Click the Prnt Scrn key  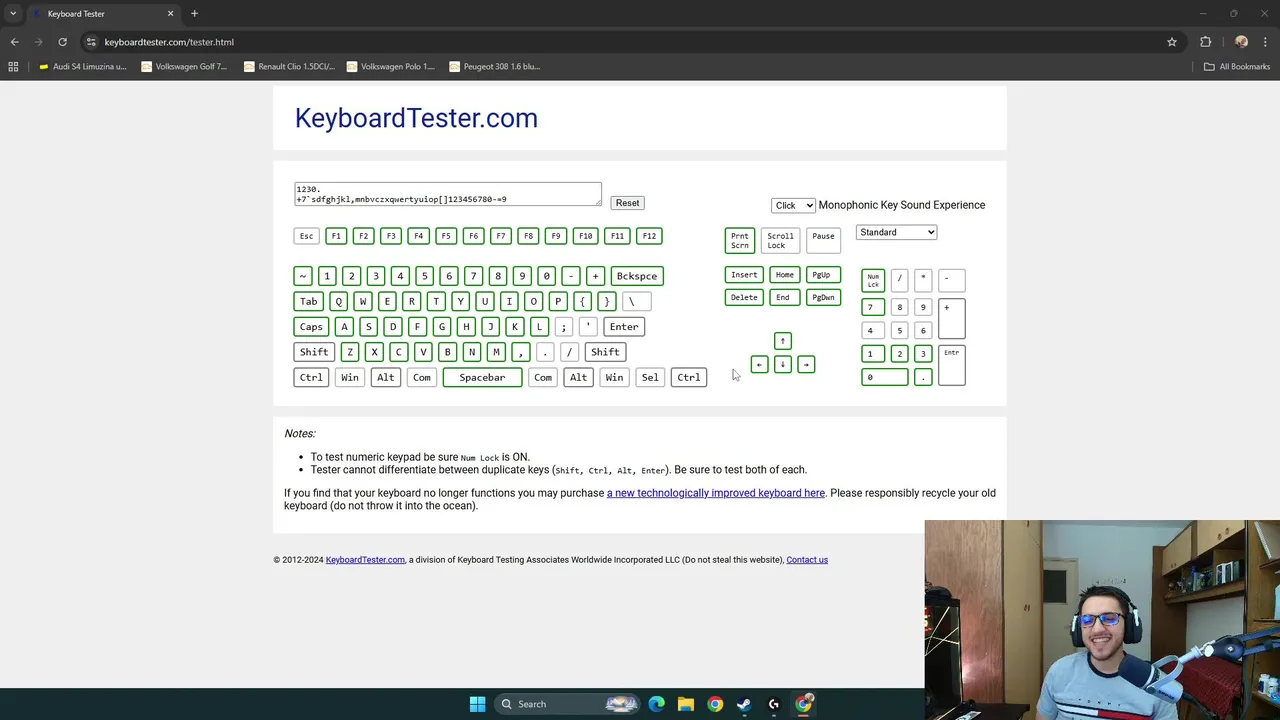click(739, 241)
